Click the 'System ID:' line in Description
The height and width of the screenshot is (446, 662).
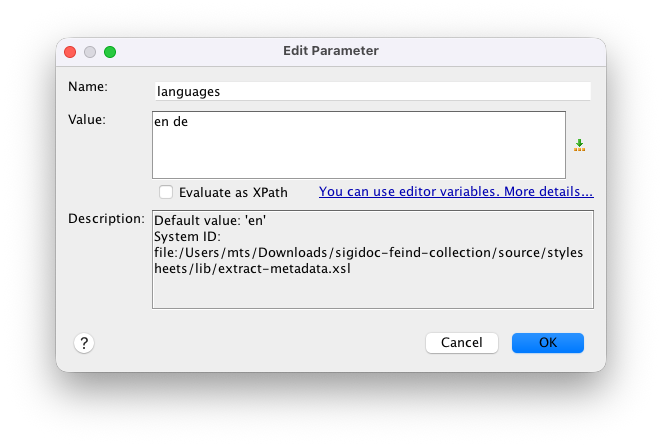point(188,236)
